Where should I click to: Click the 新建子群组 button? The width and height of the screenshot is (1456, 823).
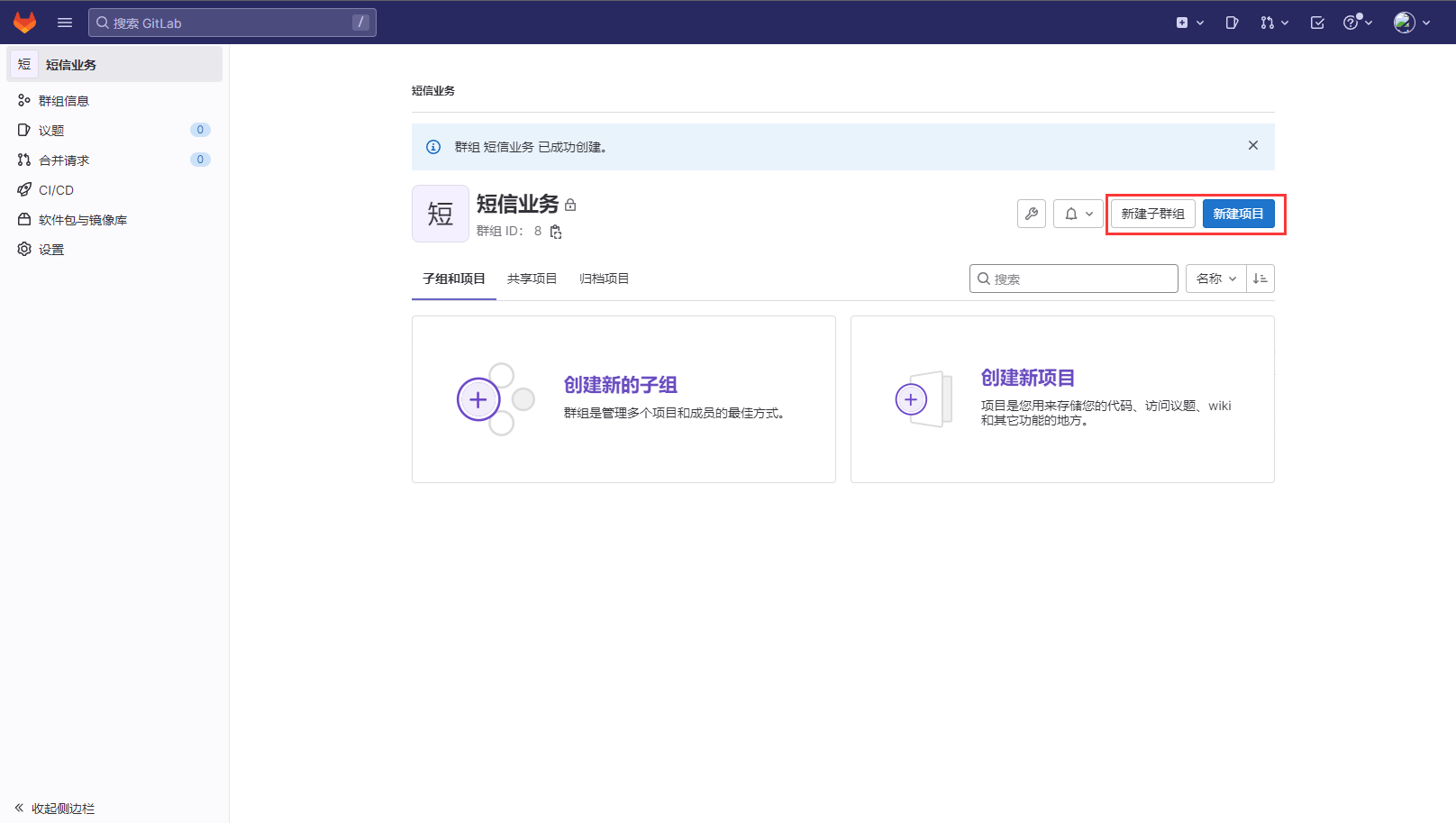pos(1152,214)
